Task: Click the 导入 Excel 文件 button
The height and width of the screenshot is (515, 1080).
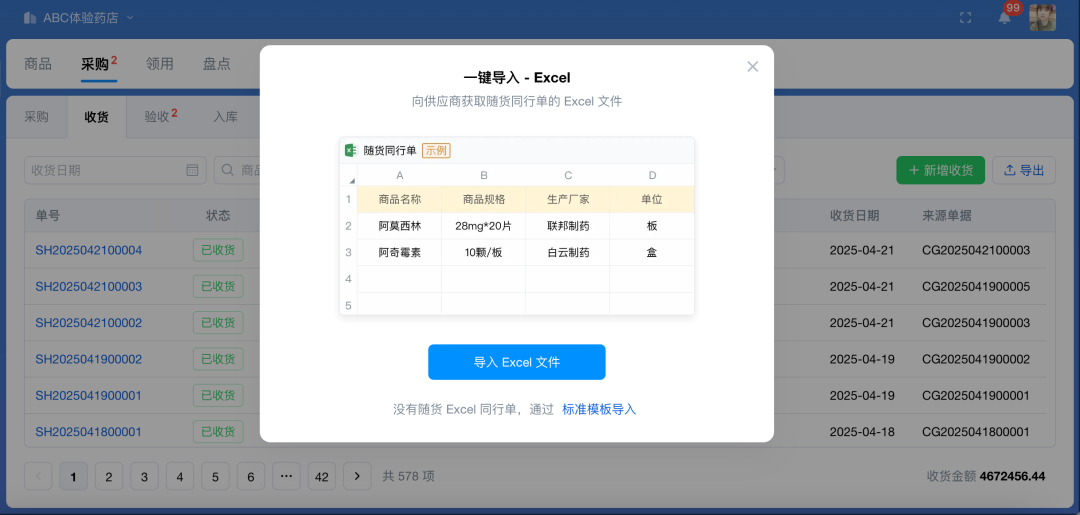Action: (516, 362)
